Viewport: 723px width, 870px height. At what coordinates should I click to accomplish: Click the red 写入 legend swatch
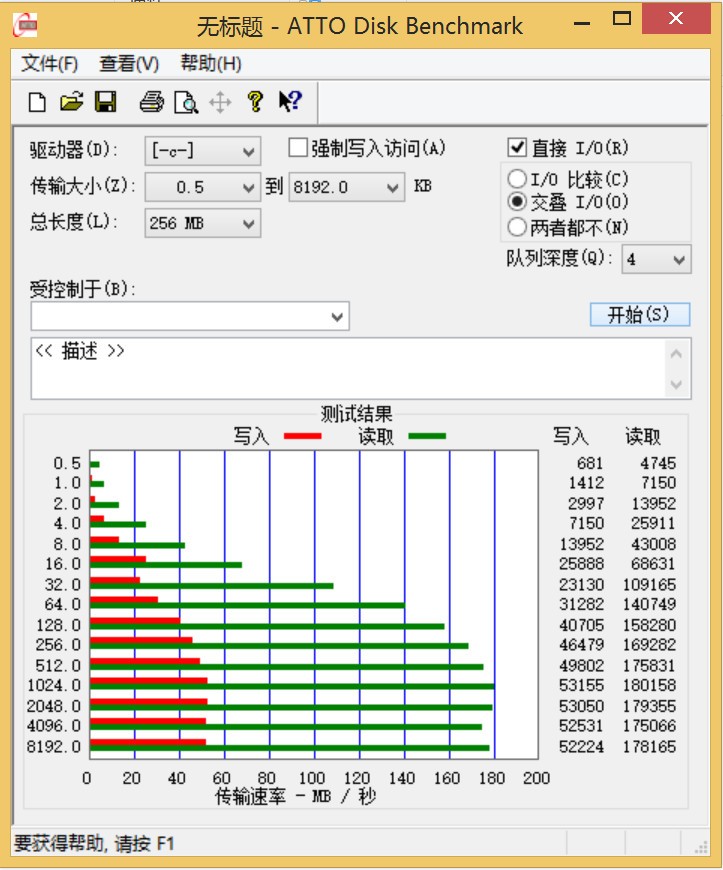click(x=302, y=436)
